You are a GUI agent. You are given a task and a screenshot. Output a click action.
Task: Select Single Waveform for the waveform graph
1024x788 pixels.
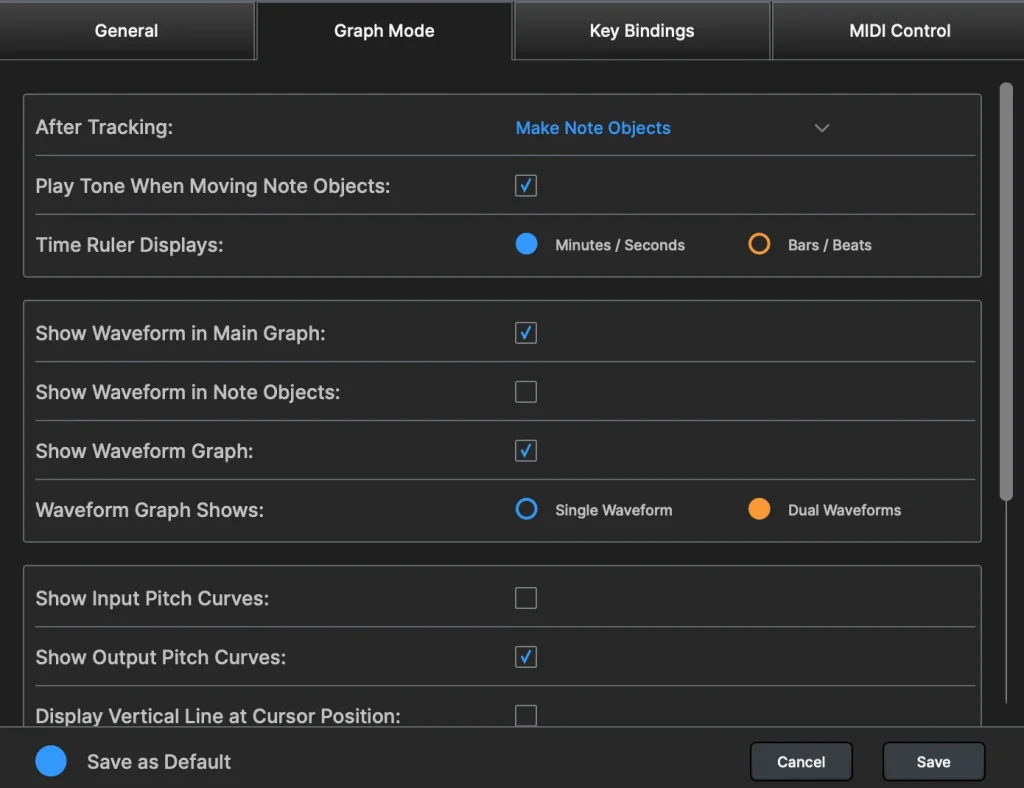pos(526,509)
